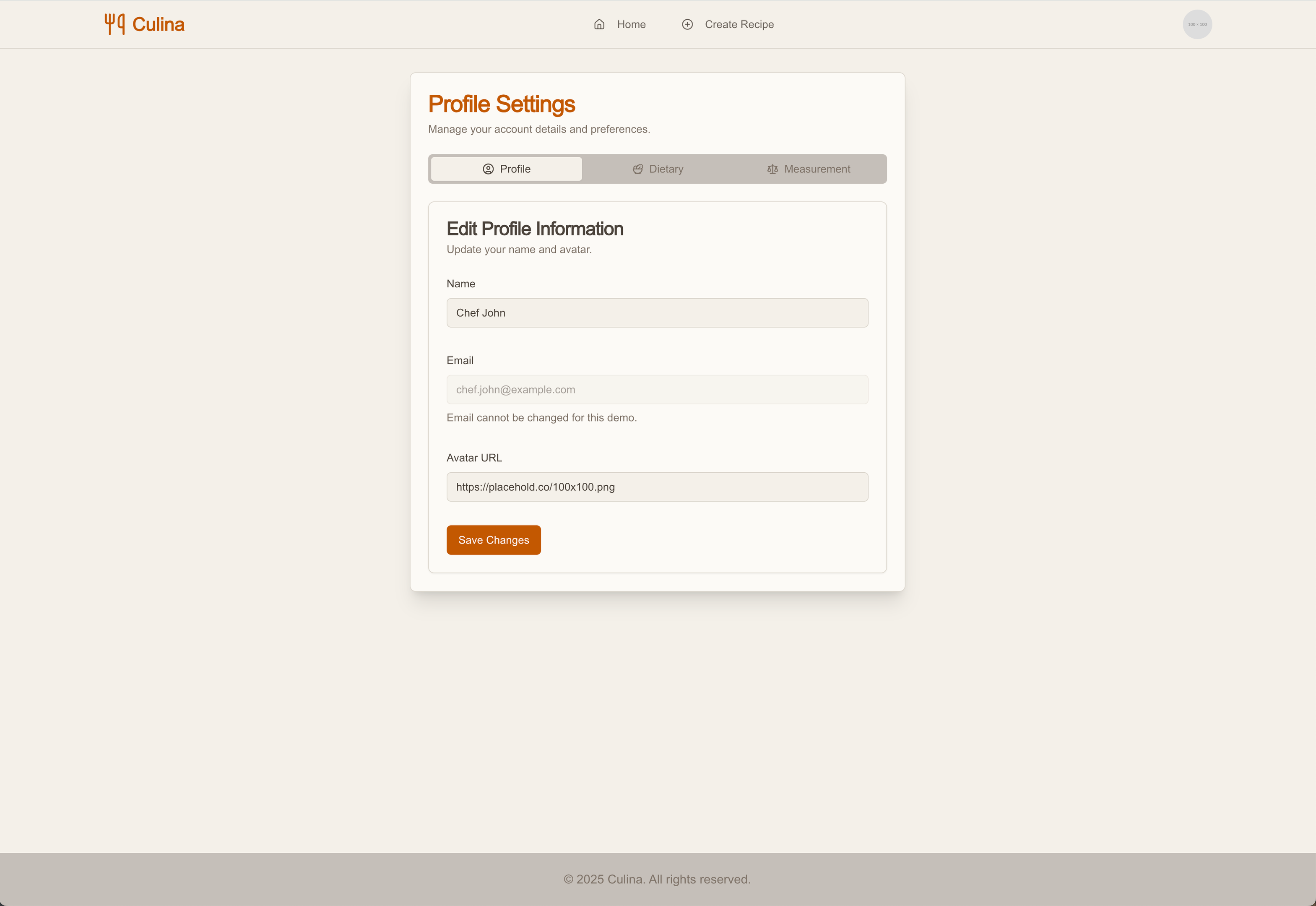The width and height of the screenshot is (1316, 906).
Task: Click the Profile Settings heading
Action: point(501,104)
